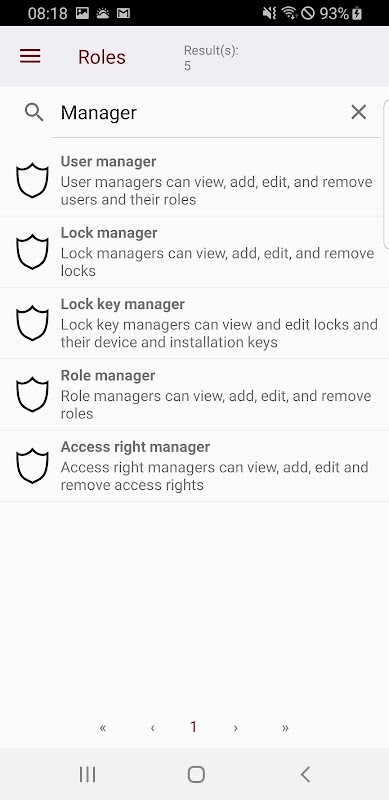This screenshot has height=800, width=389.
Task: Tap the Android home button
Action: click(196, 774)
